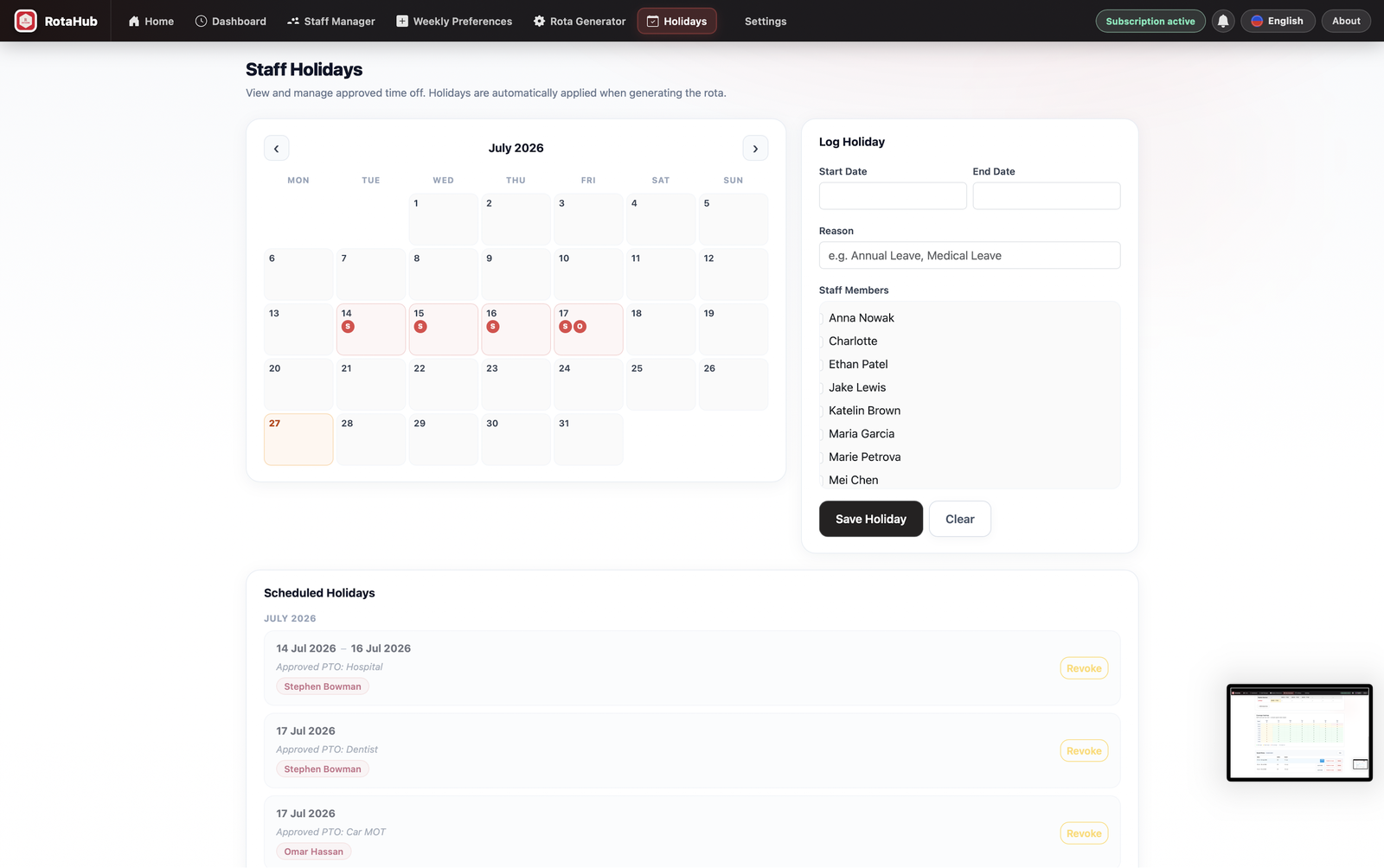Select Anna Nowak in staff members
The width and height of the screenshot is (1384, 868).
point(861,318)
